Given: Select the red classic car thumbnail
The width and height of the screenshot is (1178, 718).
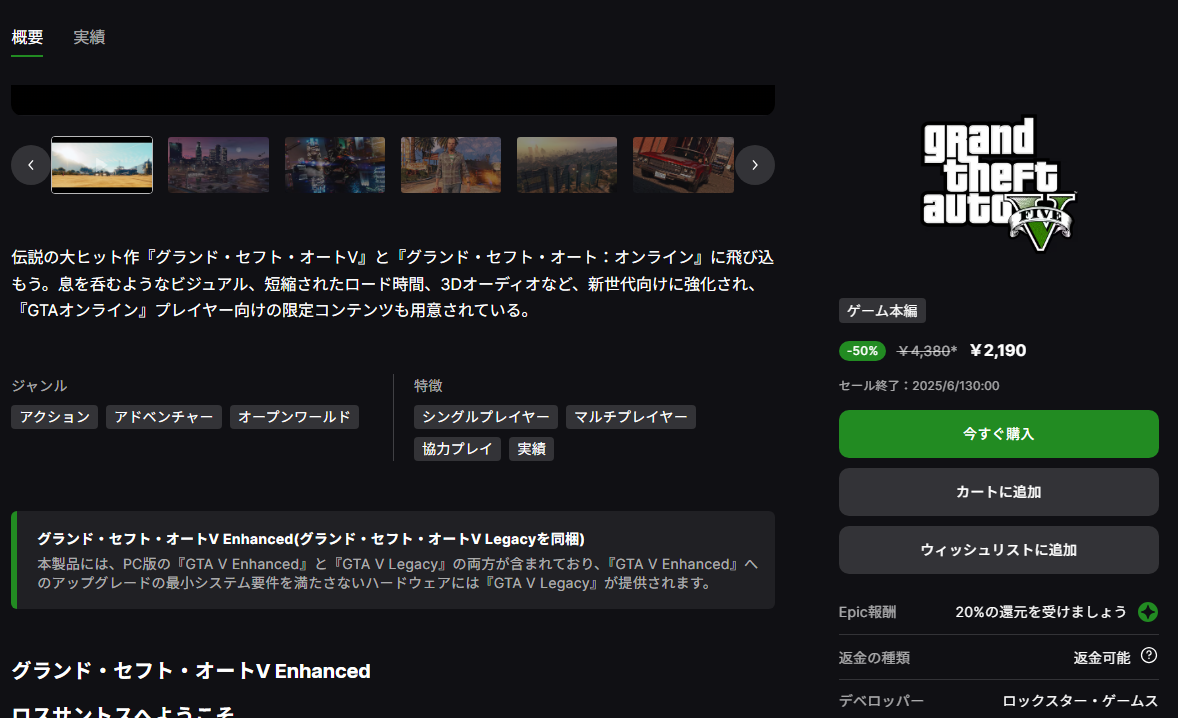Looking at the screenshot, I should click(x=684, y=165).
